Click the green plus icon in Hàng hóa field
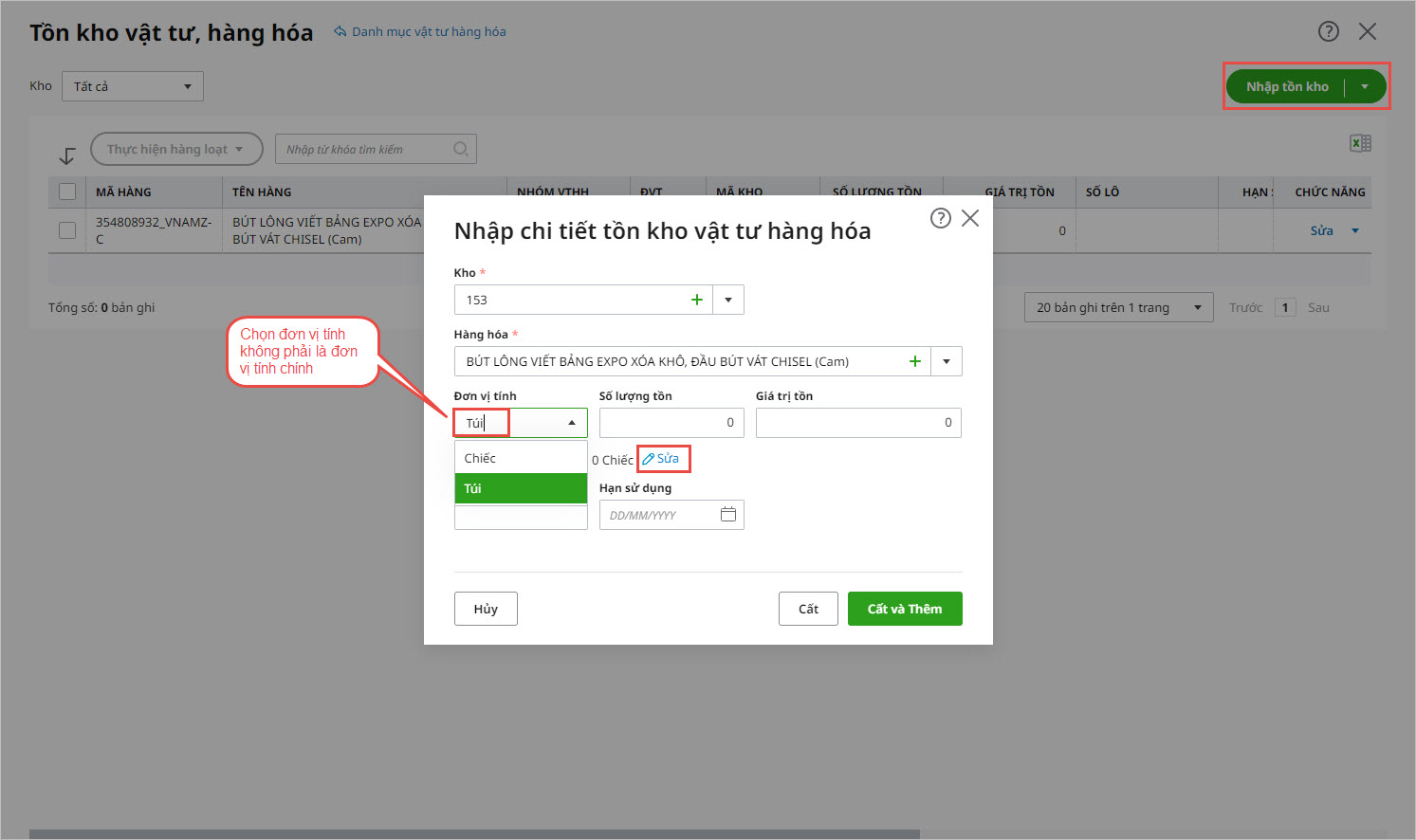The height and width of the screenshot is (840, 1416). 915,361
